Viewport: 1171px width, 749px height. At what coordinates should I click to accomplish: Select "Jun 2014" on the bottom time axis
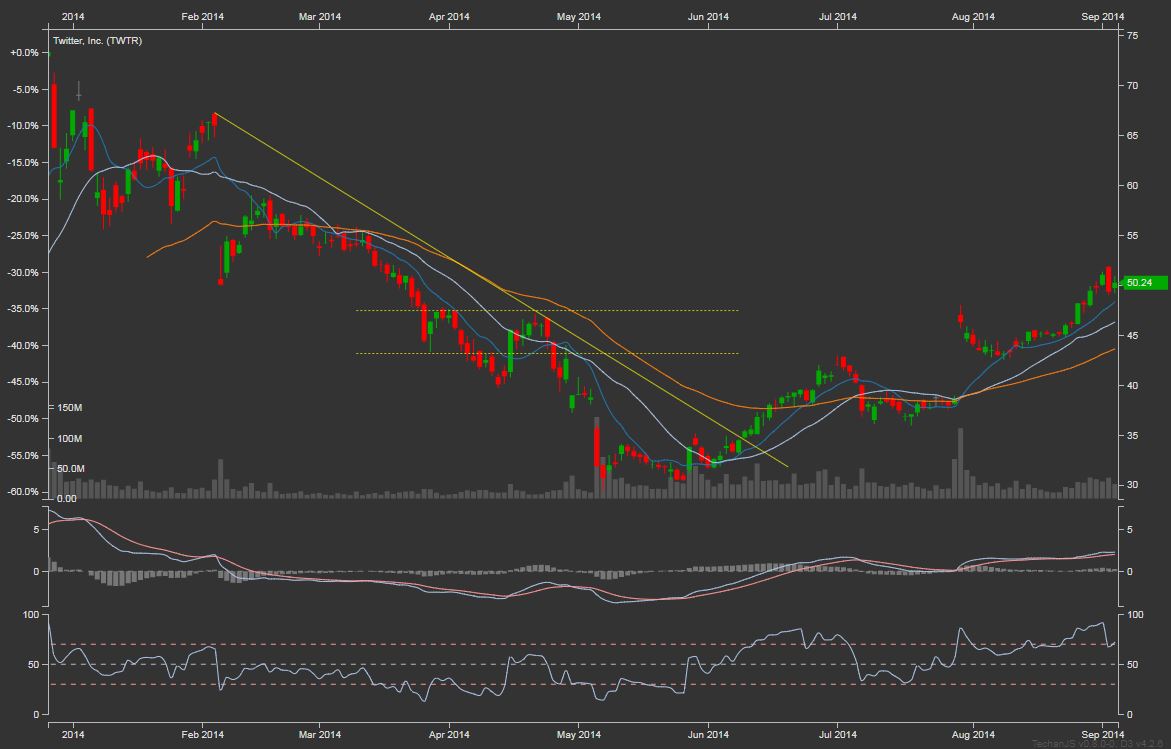click(x=708, y=735)
